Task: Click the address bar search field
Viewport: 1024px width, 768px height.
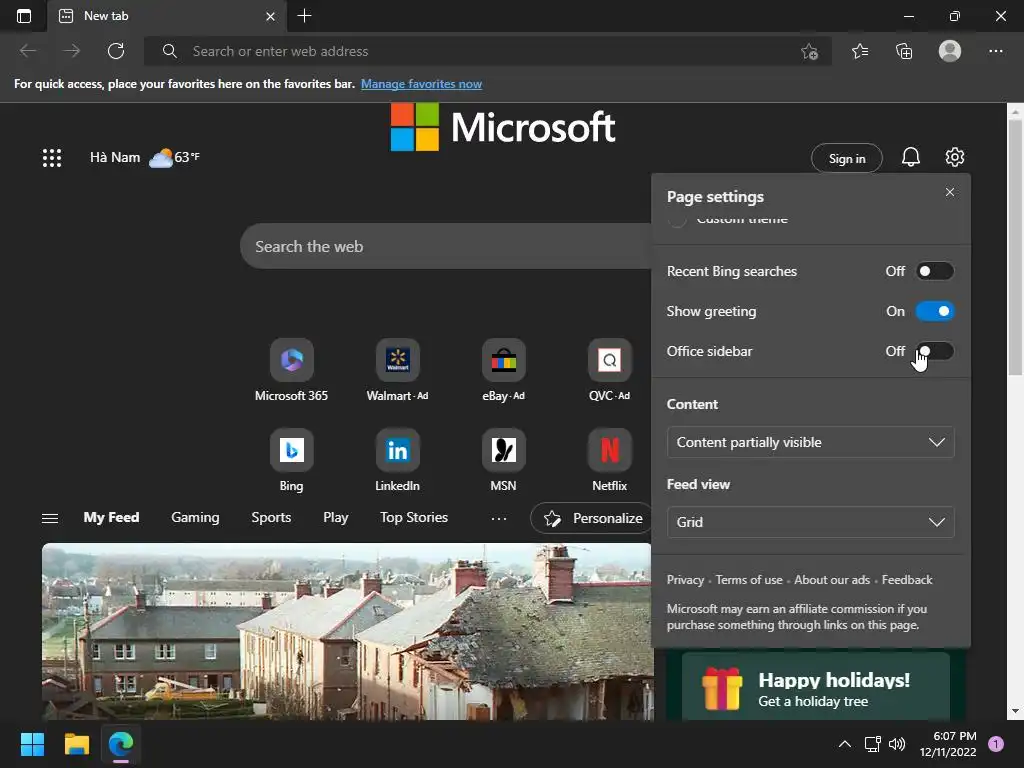Action: click(x=487, y=51)
